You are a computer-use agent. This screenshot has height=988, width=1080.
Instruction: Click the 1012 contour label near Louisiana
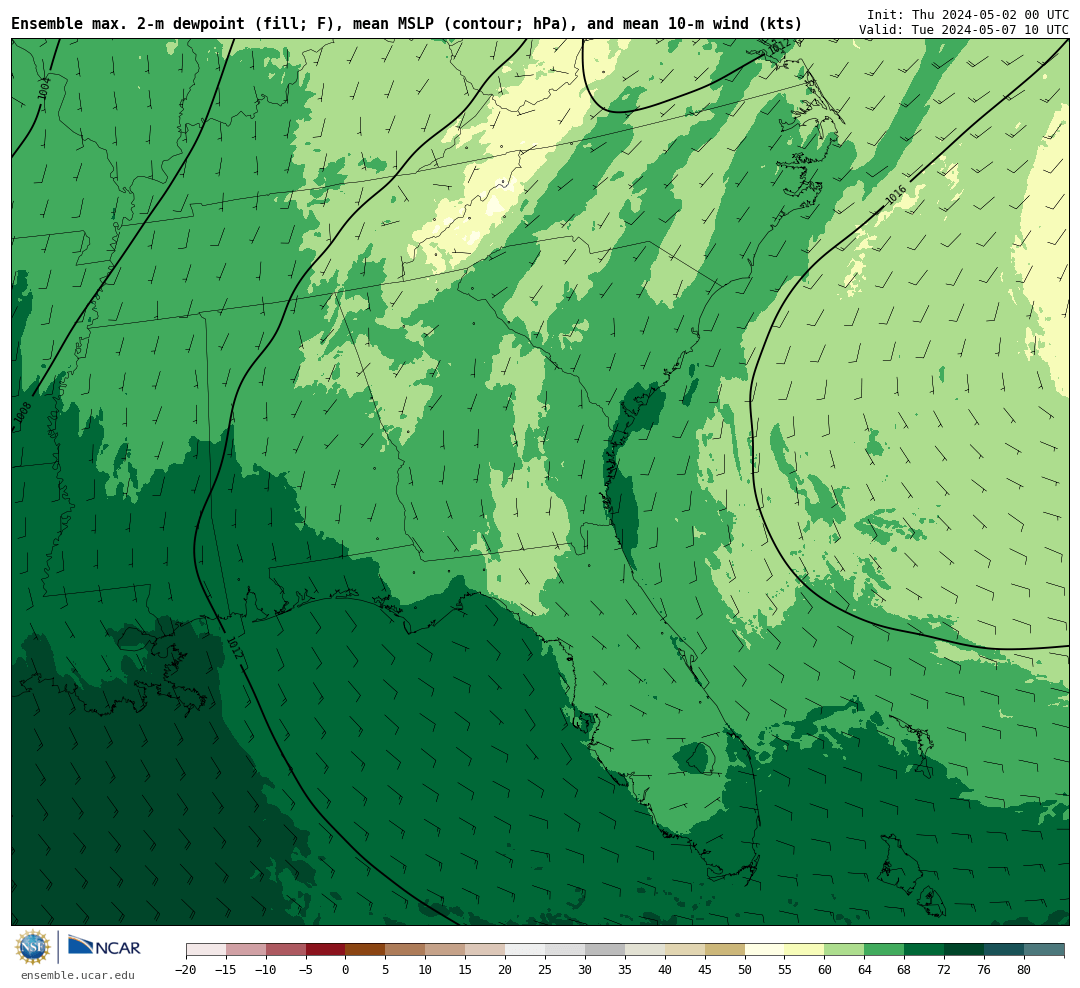235,648
